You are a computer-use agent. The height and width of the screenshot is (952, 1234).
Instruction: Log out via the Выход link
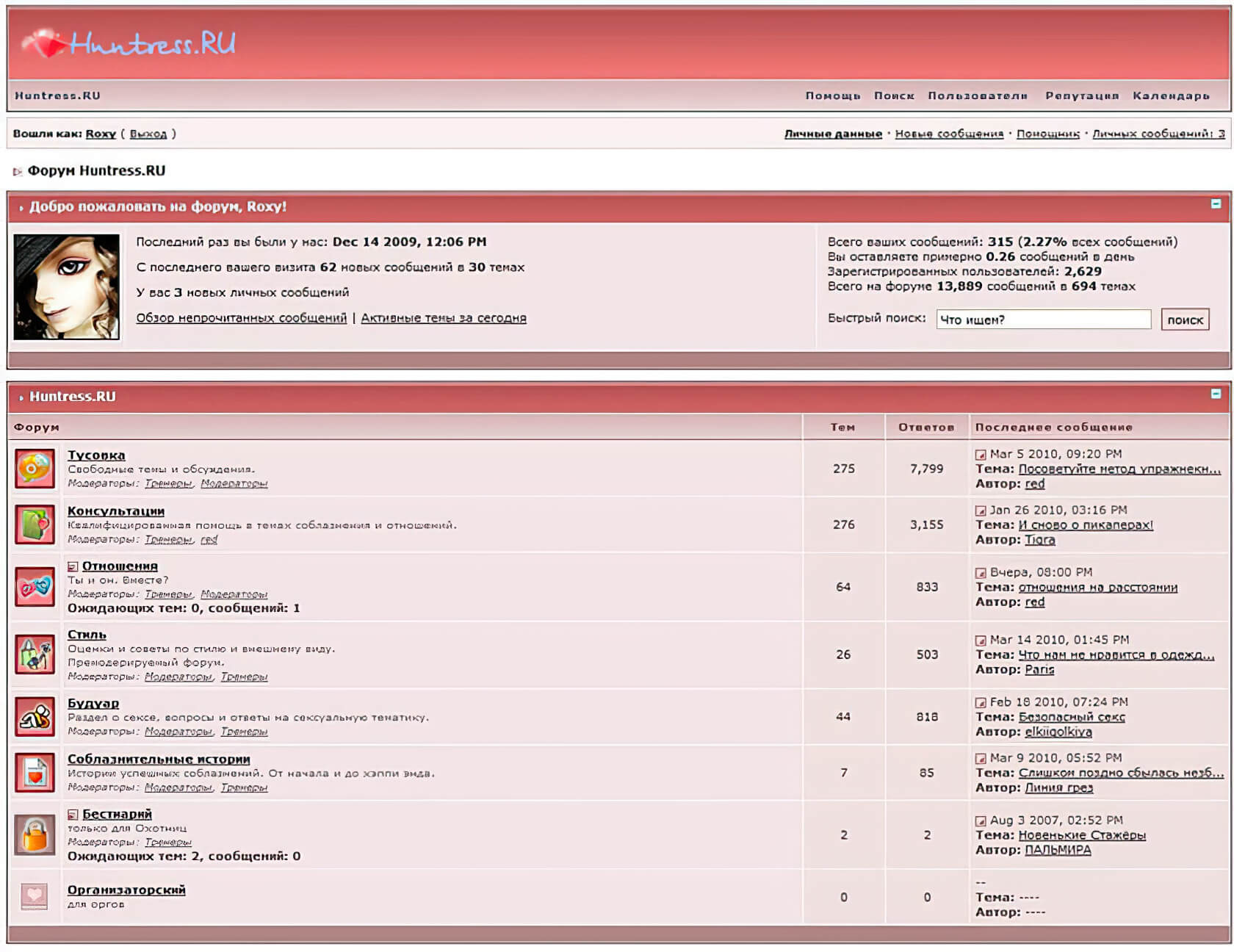point(148,134)
